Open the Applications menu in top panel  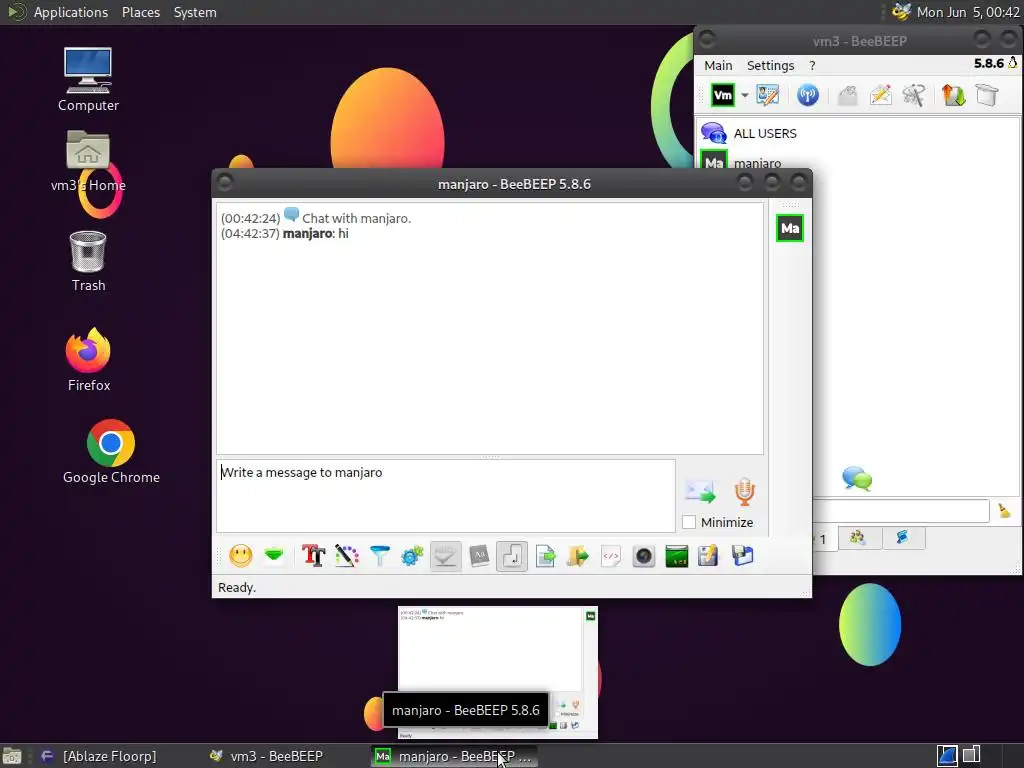coord(71,12)
